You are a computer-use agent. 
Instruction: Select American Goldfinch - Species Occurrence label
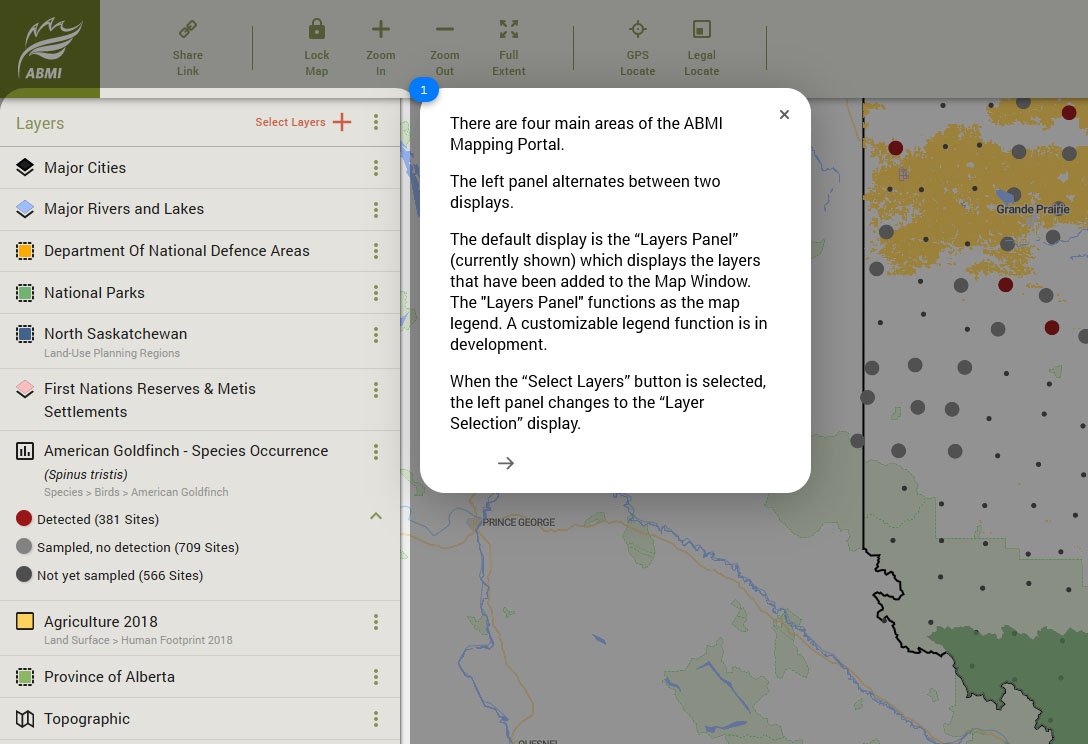[186, 450]
